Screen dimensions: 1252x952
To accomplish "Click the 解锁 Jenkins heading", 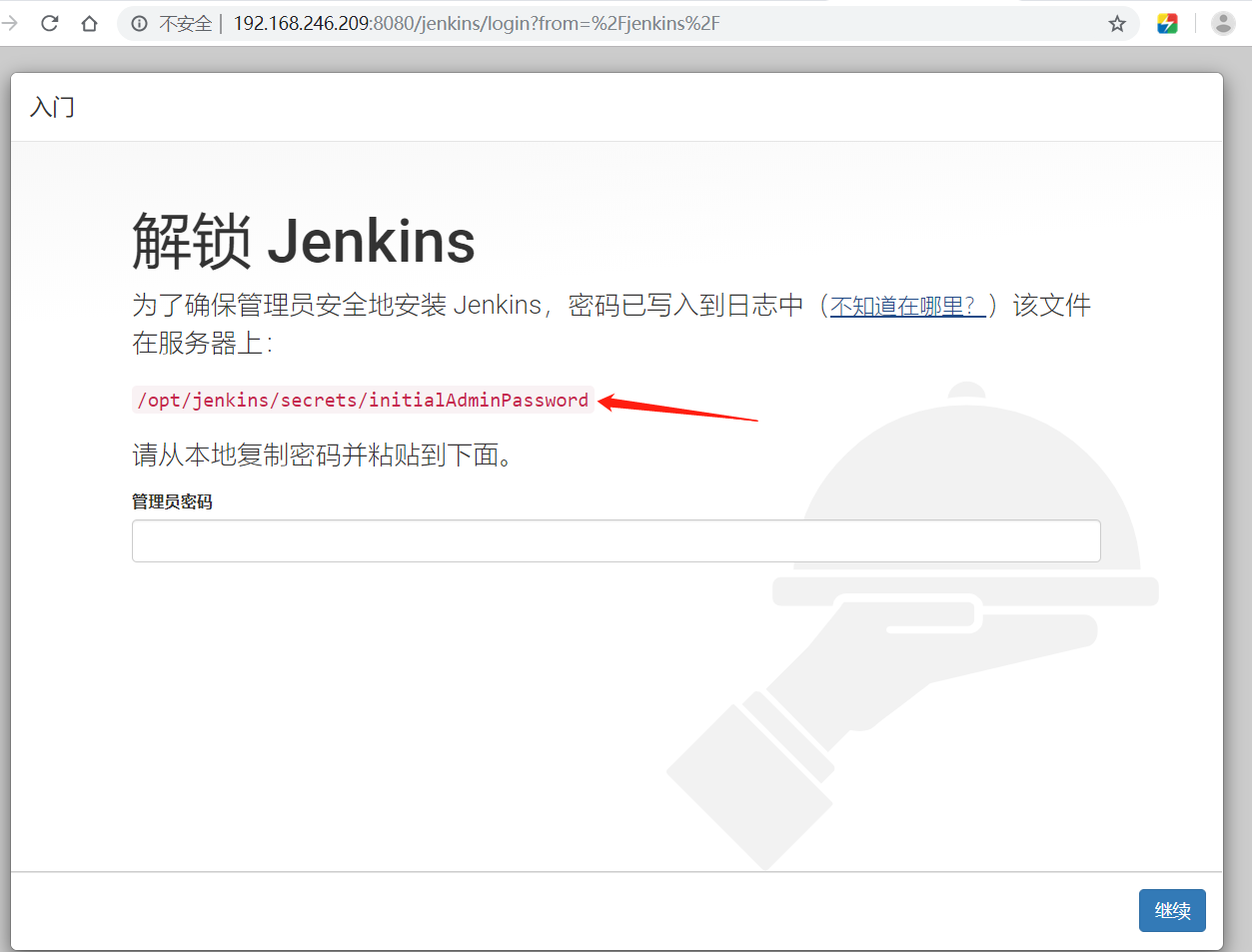I will point(304,241).
